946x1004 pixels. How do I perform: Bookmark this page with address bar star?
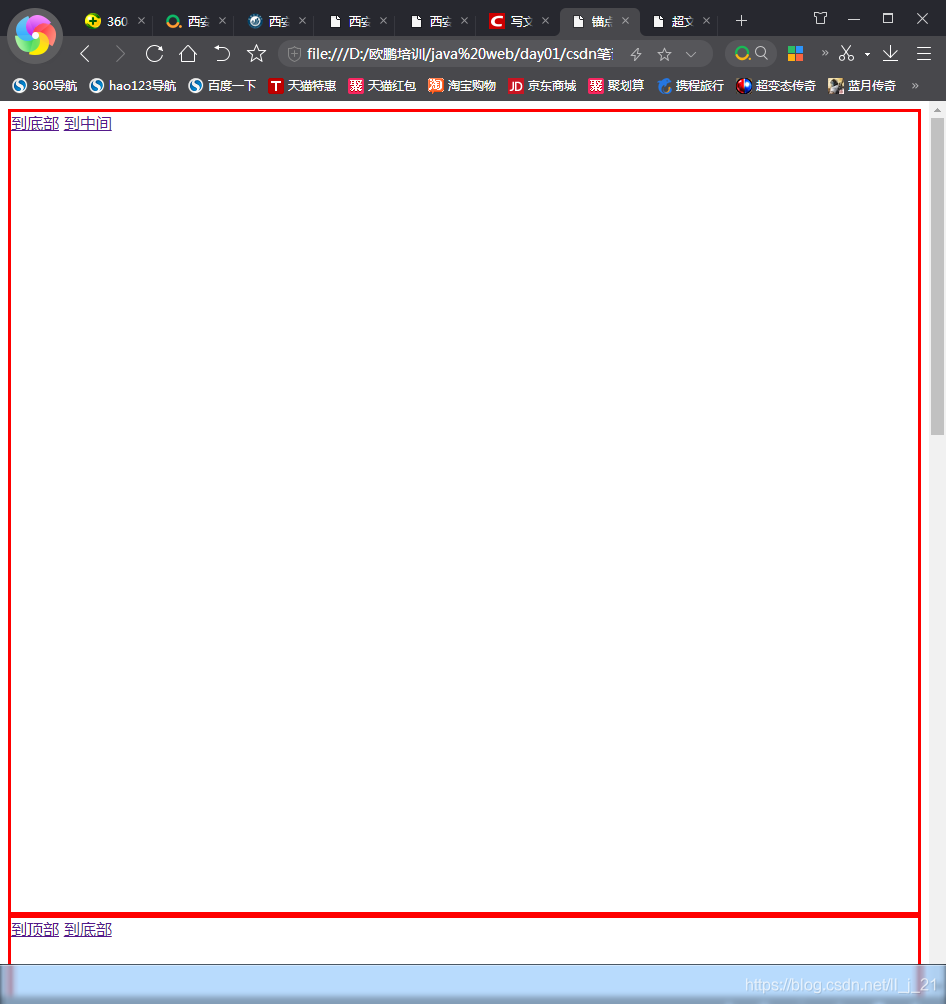(664, 54)
